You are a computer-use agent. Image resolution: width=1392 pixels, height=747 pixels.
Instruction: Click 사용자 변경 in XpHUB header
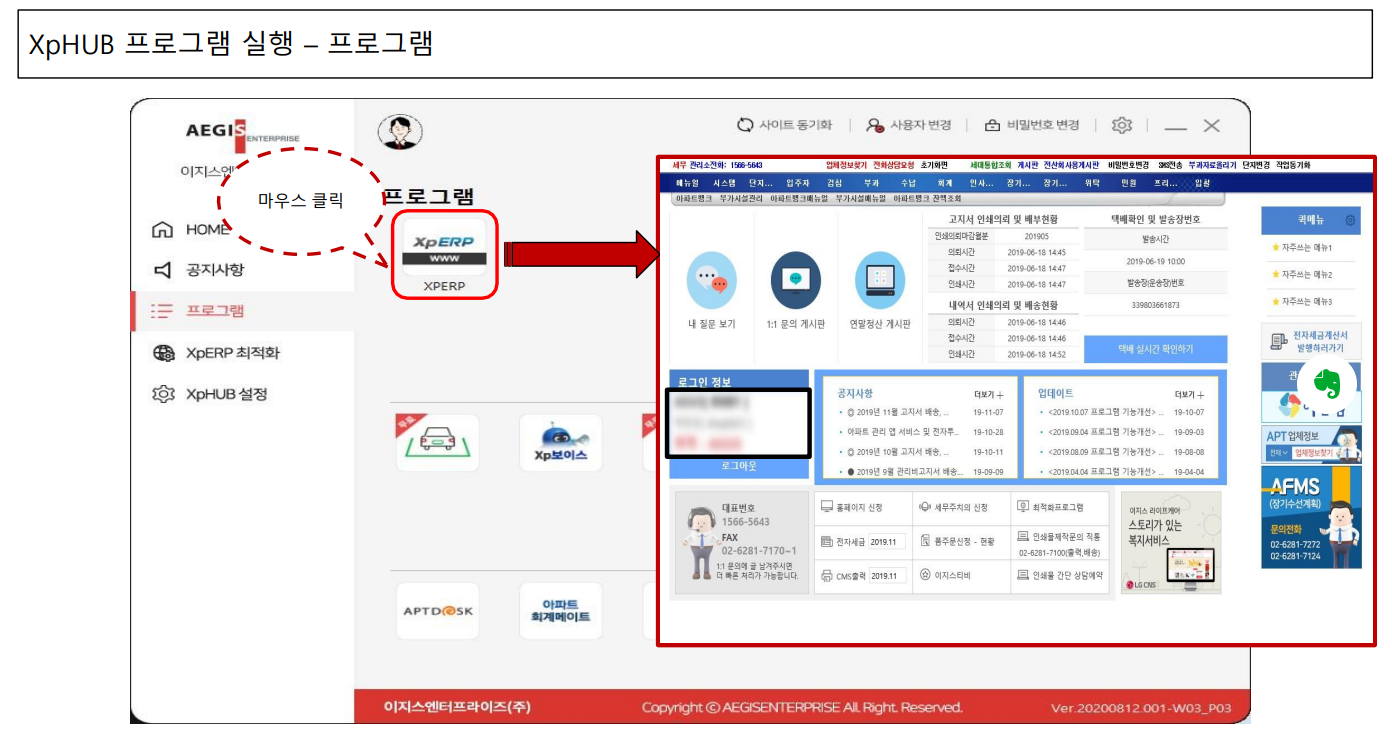click(908, 125)
